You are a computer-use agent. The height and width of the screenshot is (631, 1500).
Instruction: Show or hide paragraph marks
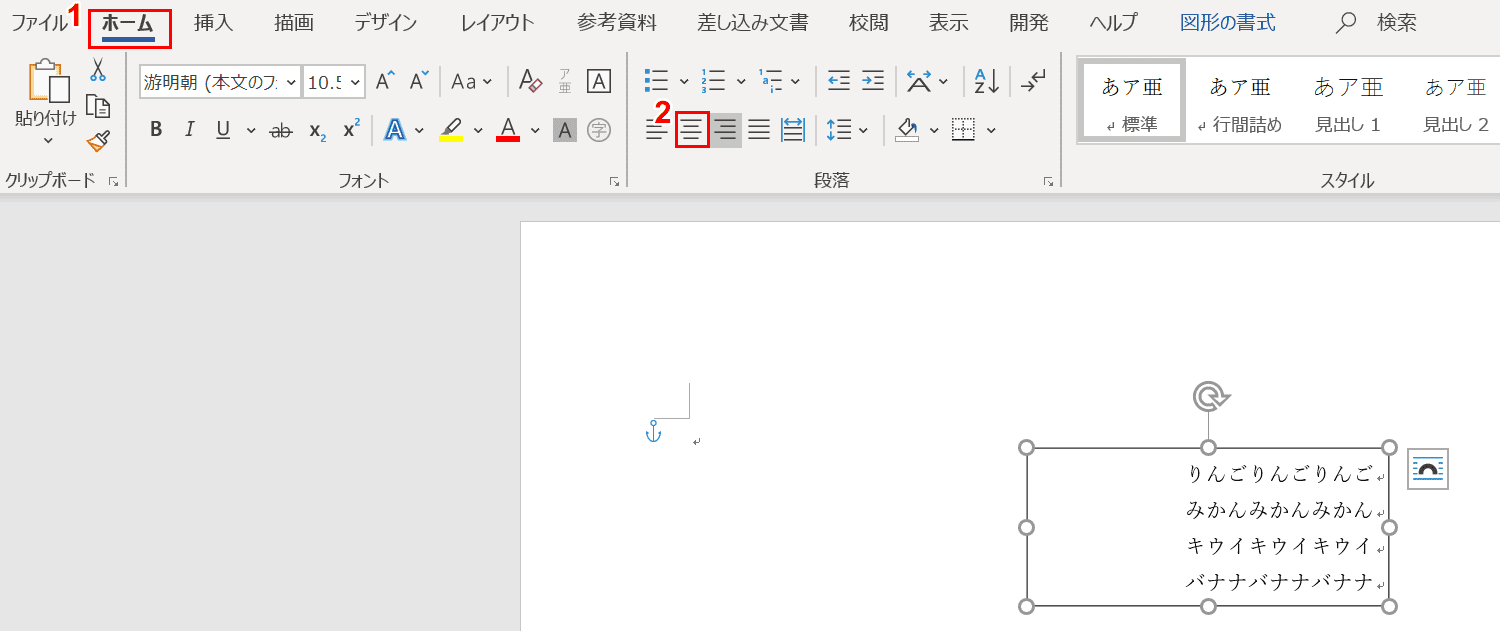pyautogui.click(x=1033, y=82)
